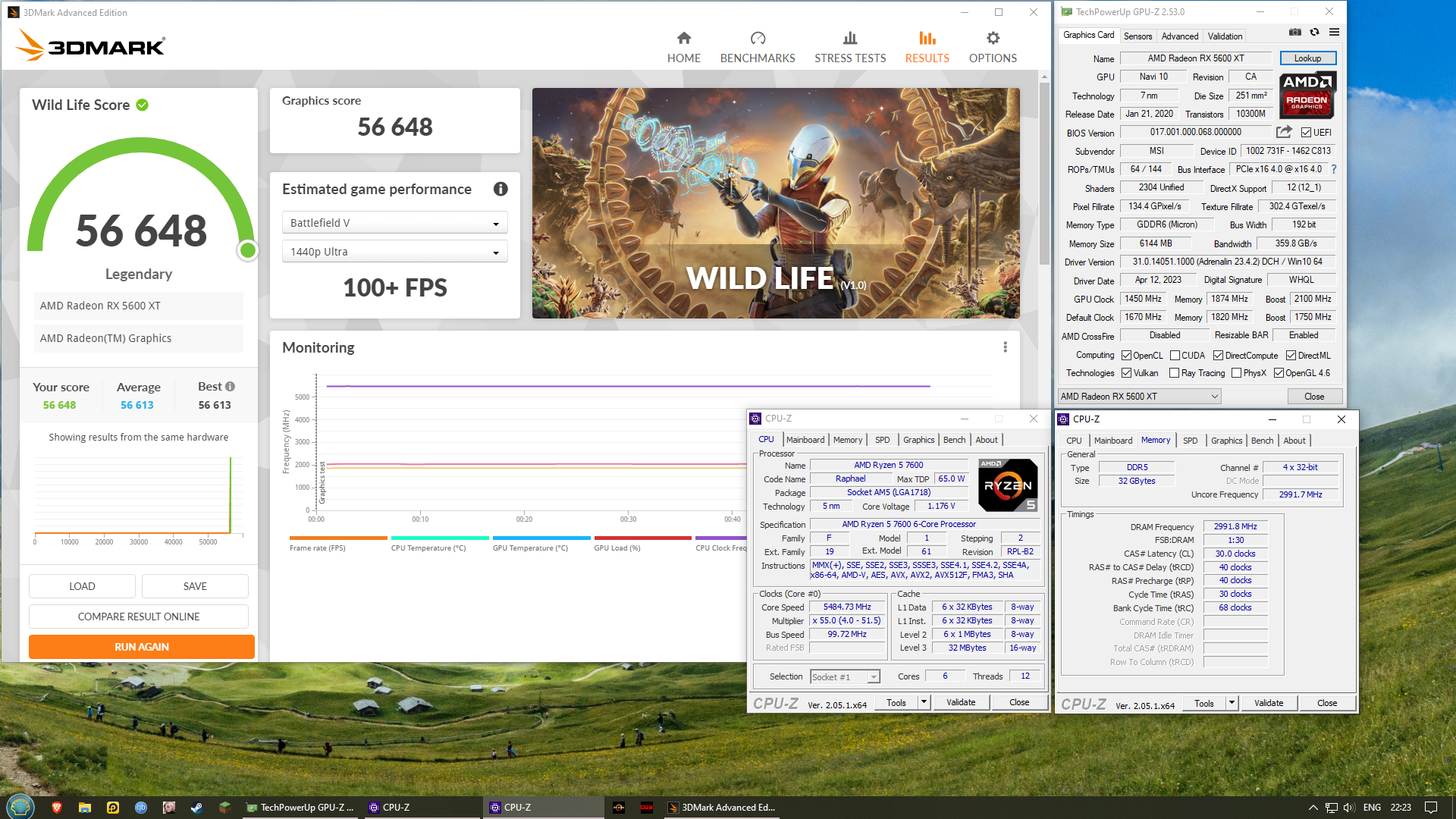Click the bus interface question mark in GPU-Z

click(x=1334, y=169)
